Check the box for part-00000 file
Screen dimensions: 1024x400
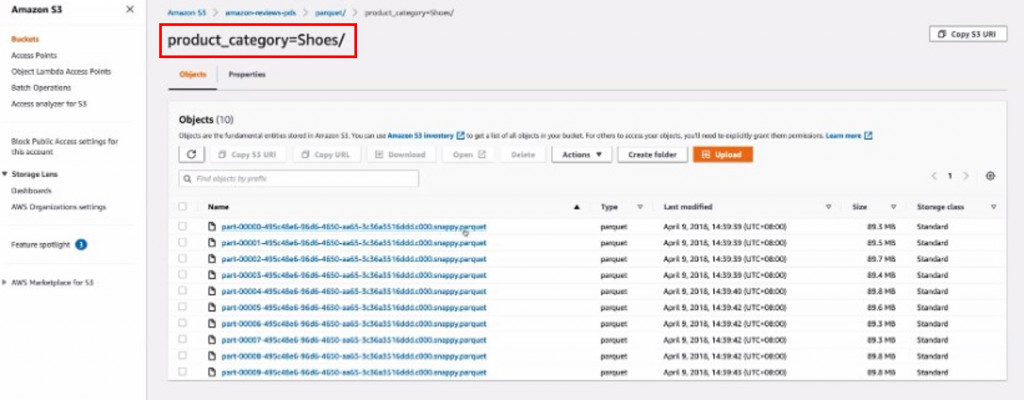(183, 227)
